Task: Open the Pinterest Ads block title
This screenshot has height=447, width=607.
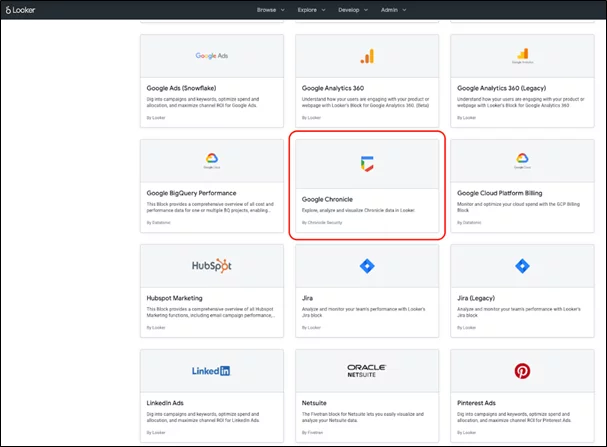Action: pyautogui.click(x=476, y=403)
